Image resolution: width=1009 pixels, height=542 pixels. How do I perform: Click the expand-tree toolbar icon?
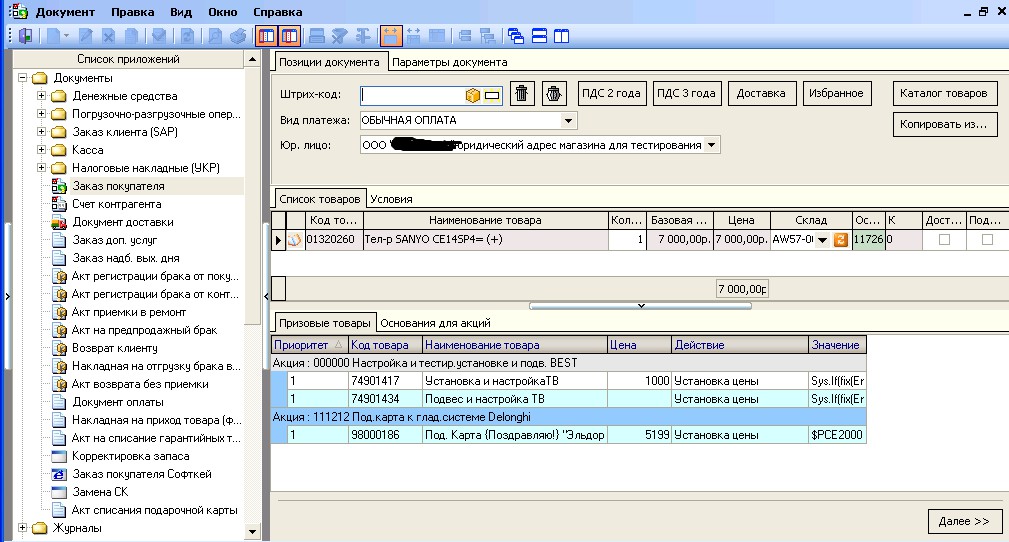click(488, 36)
